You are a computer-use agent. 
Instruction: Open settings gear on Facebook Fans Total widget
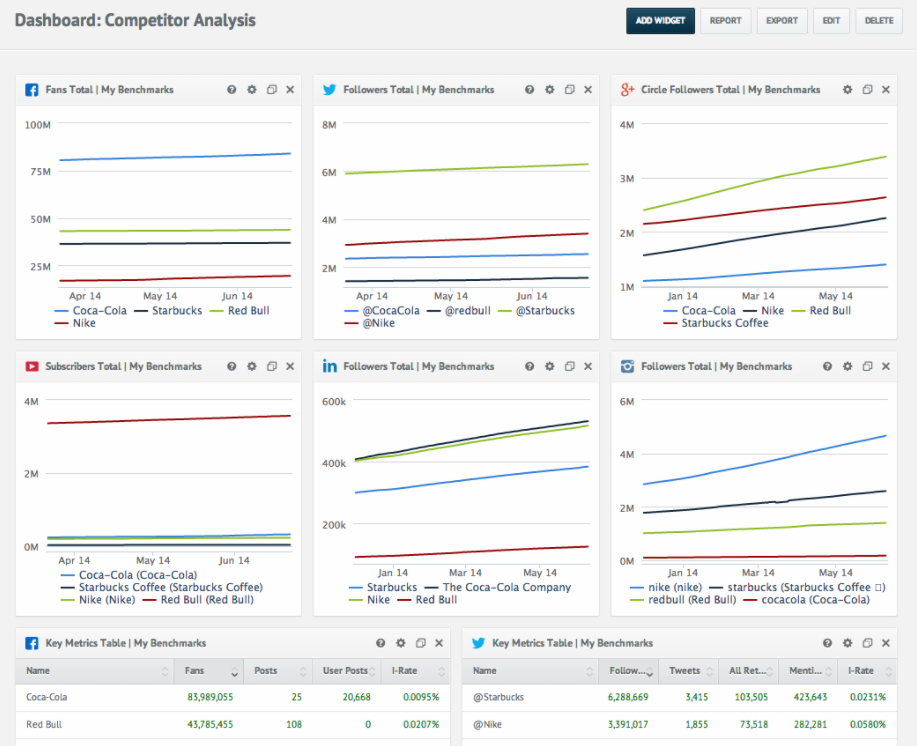click(x=251, y=89)
